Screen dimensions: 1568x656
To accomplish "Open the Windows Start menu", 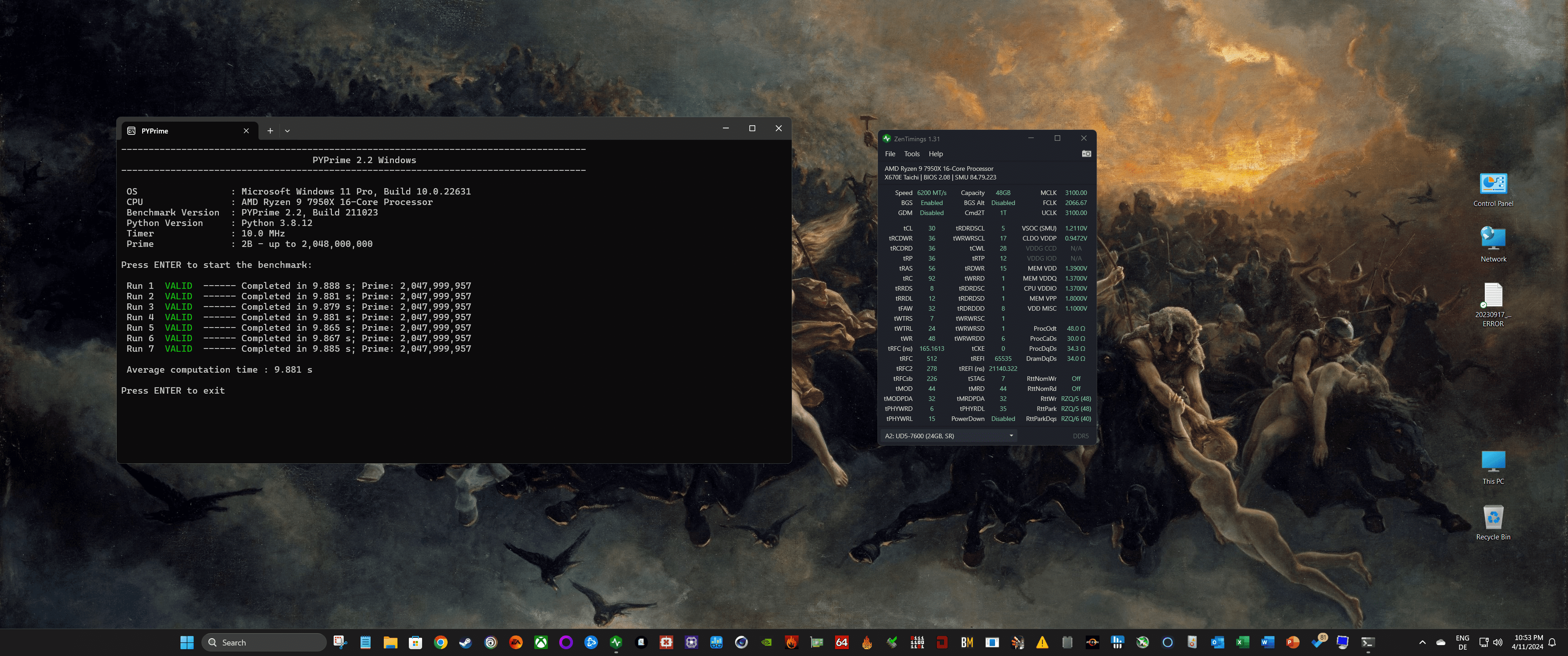I will 187,642.
